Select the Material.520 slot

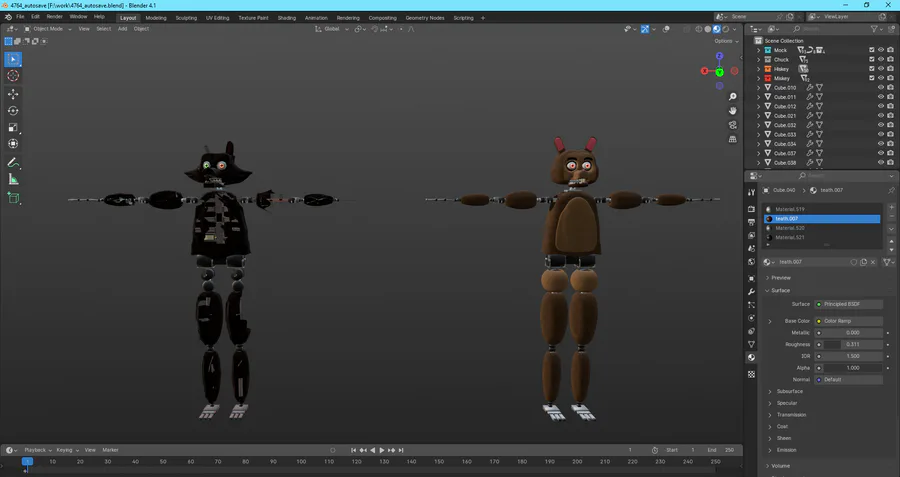tap(822, 228)
